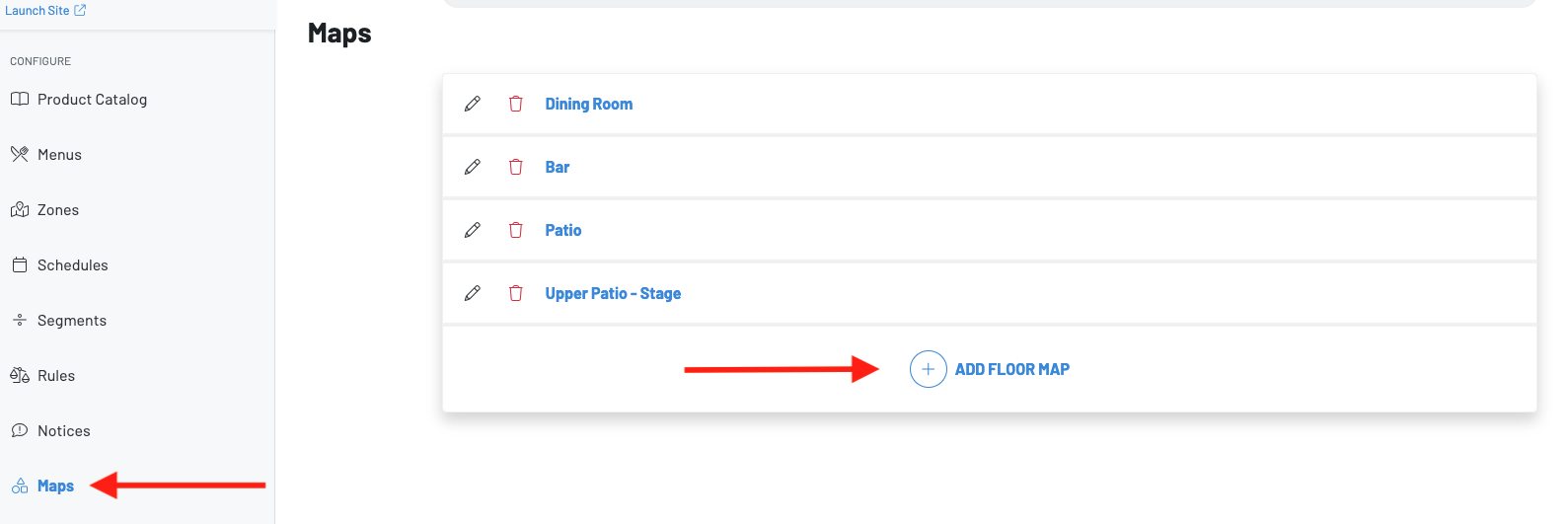1568x524 pixels.
Task: Go to Product Catalog in sidebar
Action: point(92,100)
